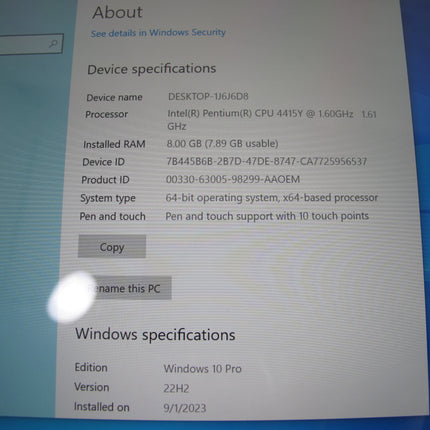Click the Device ID label
The image size is (430, 430).
click(103, 162)
